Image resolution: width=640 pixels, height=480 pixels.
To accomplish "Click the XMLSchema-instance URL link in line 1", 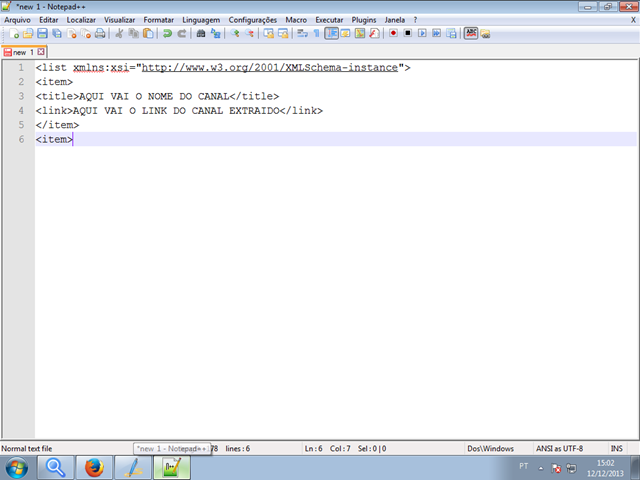I will (x=269, y=67).
